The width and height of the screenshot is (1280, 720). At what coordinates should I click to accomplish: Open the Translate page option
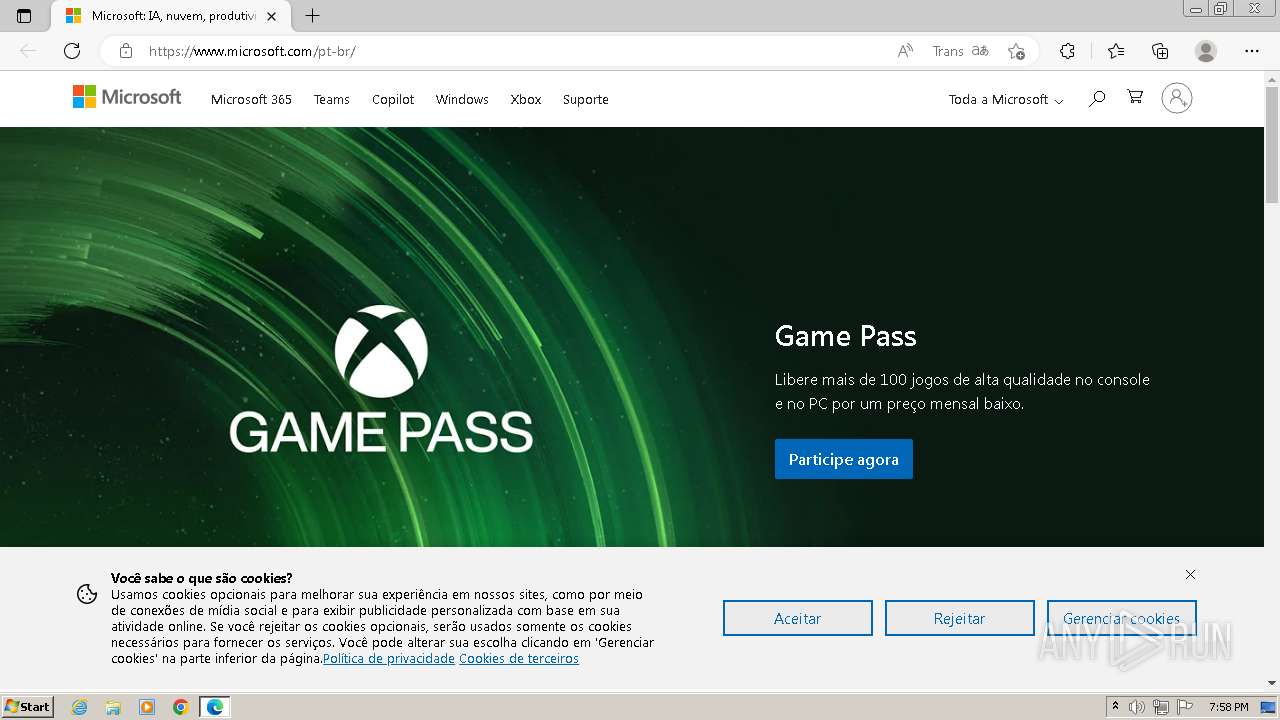(961, 51)
